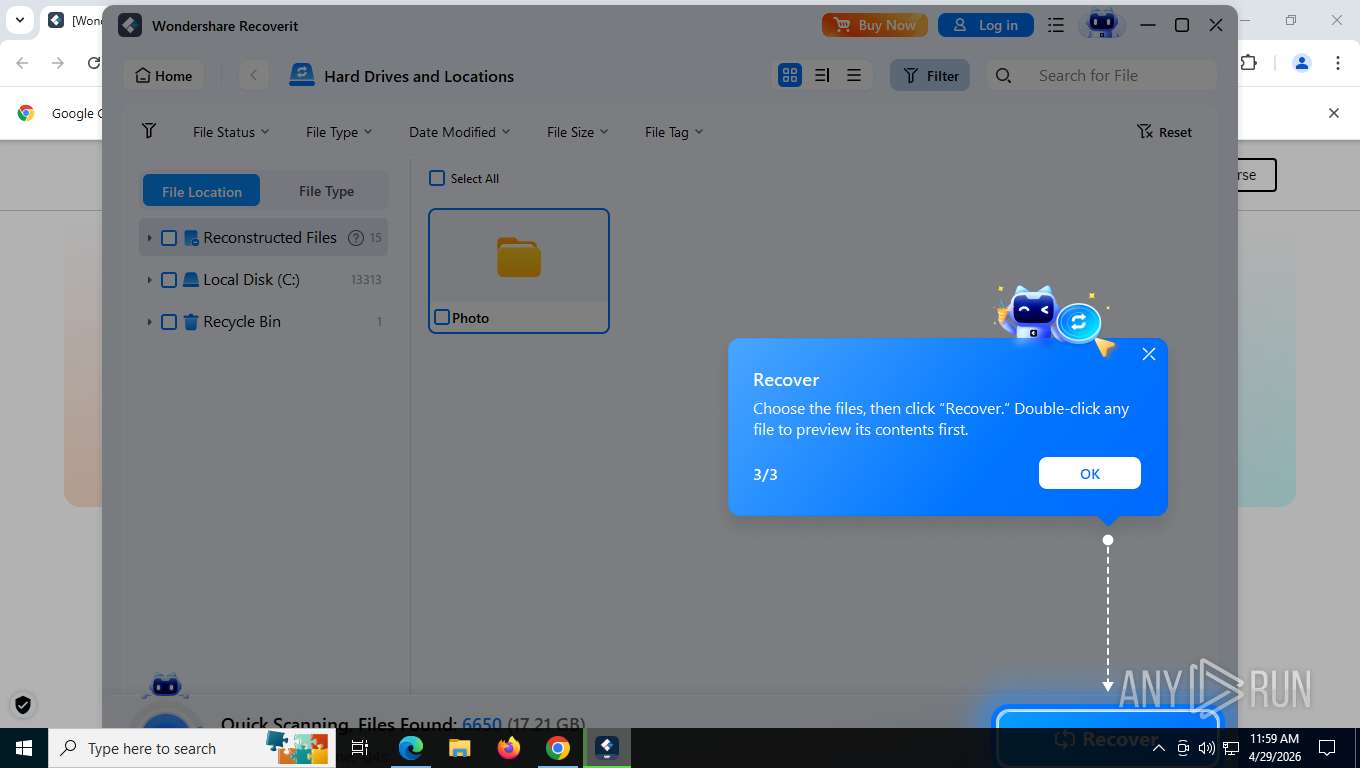Open the File Status dropdown
Screen dimensions: 1360x768
tap(231, 132)
